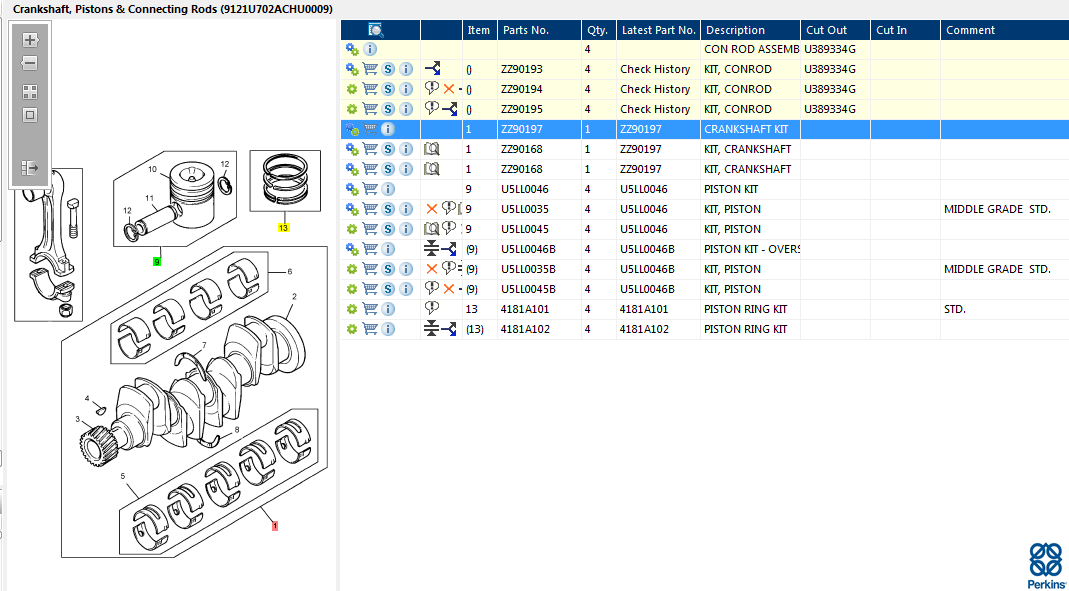Open the book icon for first ZZ90168 row
Image resolution: width=1069 pixels, height=591 pixels.
pyautogui.click(x=432, y=149)
